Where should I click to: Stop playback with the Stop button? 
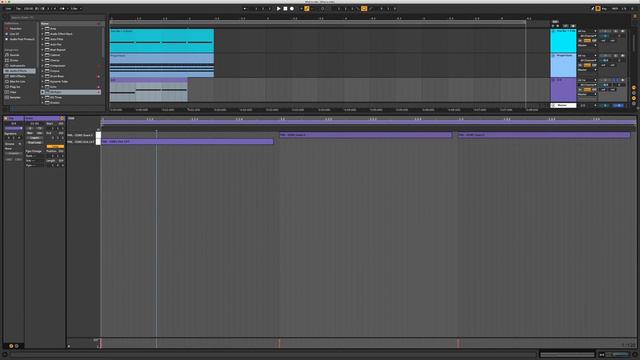click(x=285, y=9)
